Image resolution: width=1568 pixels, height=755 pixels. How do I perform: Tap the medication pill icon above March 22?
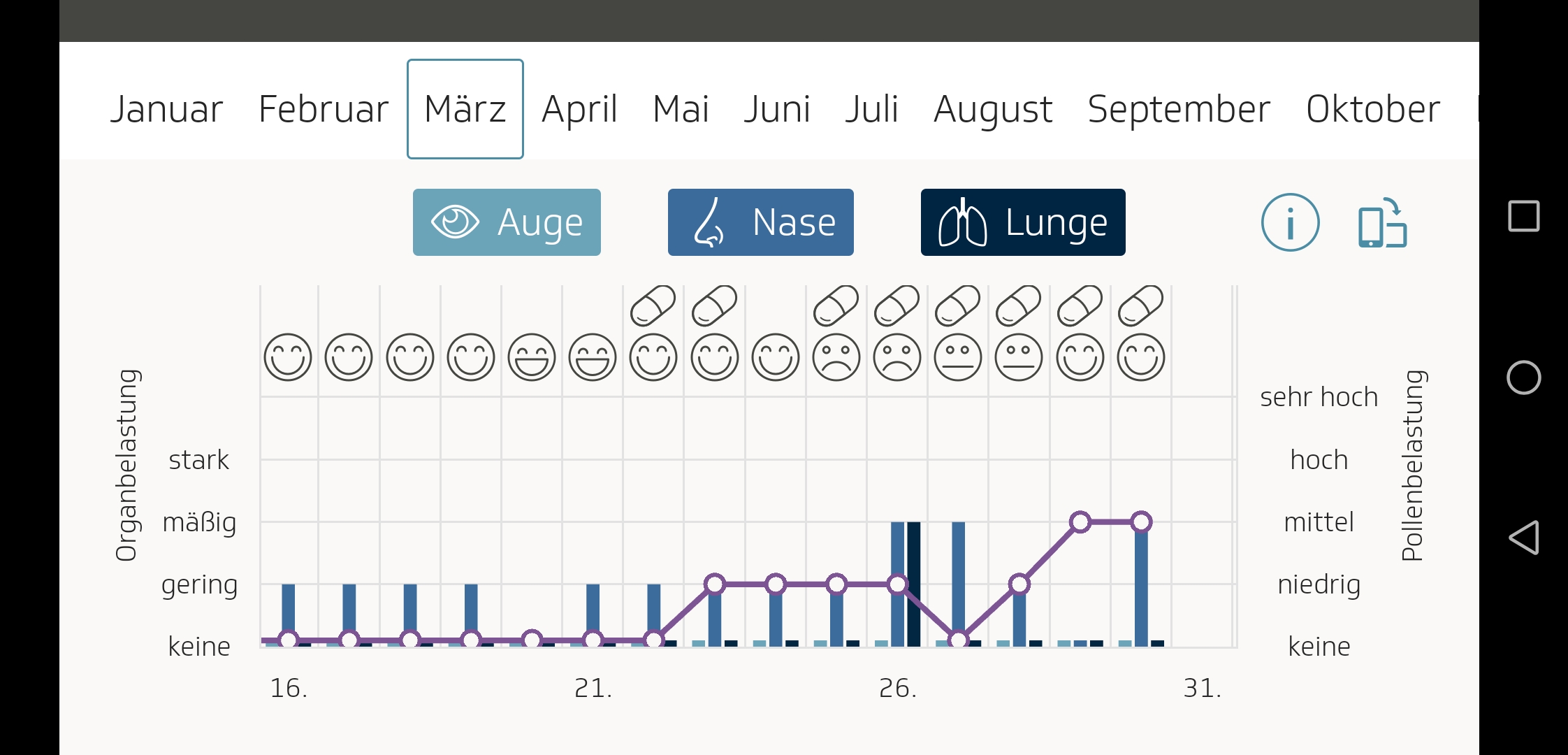pyautogui.click(x=653, y=306)
